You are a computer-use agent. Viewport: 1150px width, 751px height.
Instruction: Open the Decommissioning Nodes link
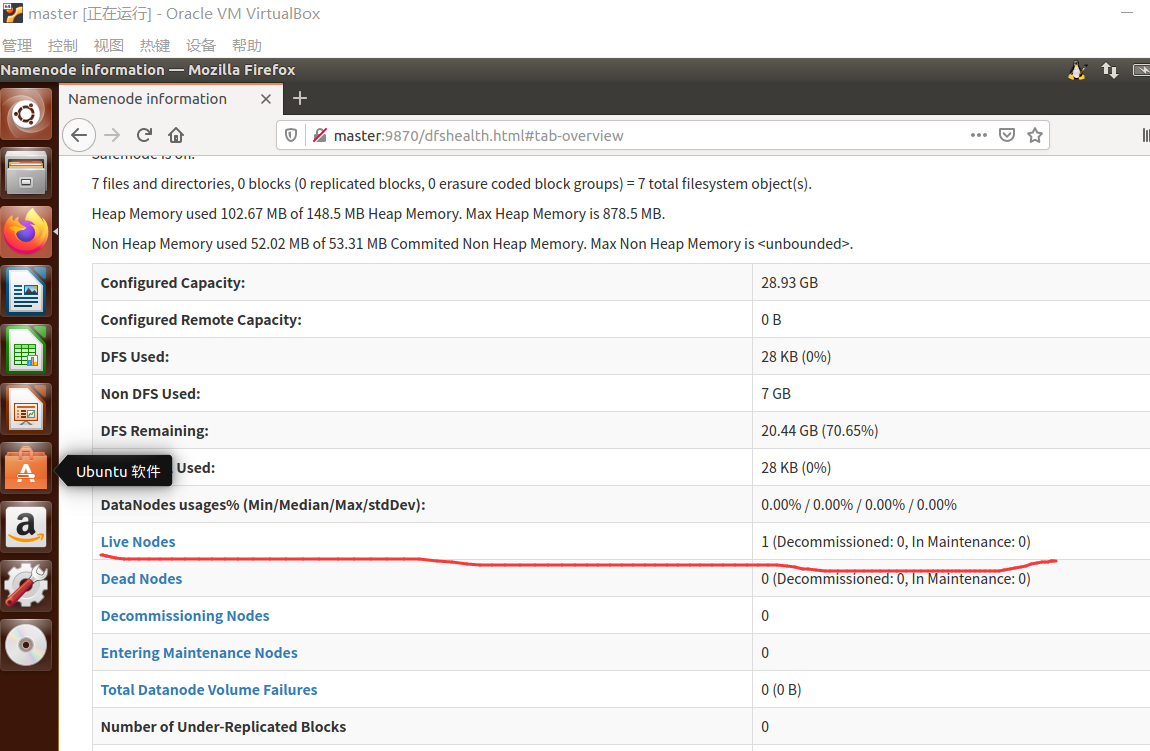[185, 616]
